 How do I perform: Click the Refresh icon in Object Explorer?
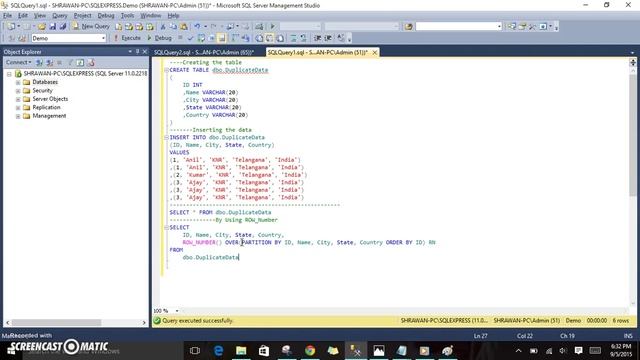[x=80, y=62]
